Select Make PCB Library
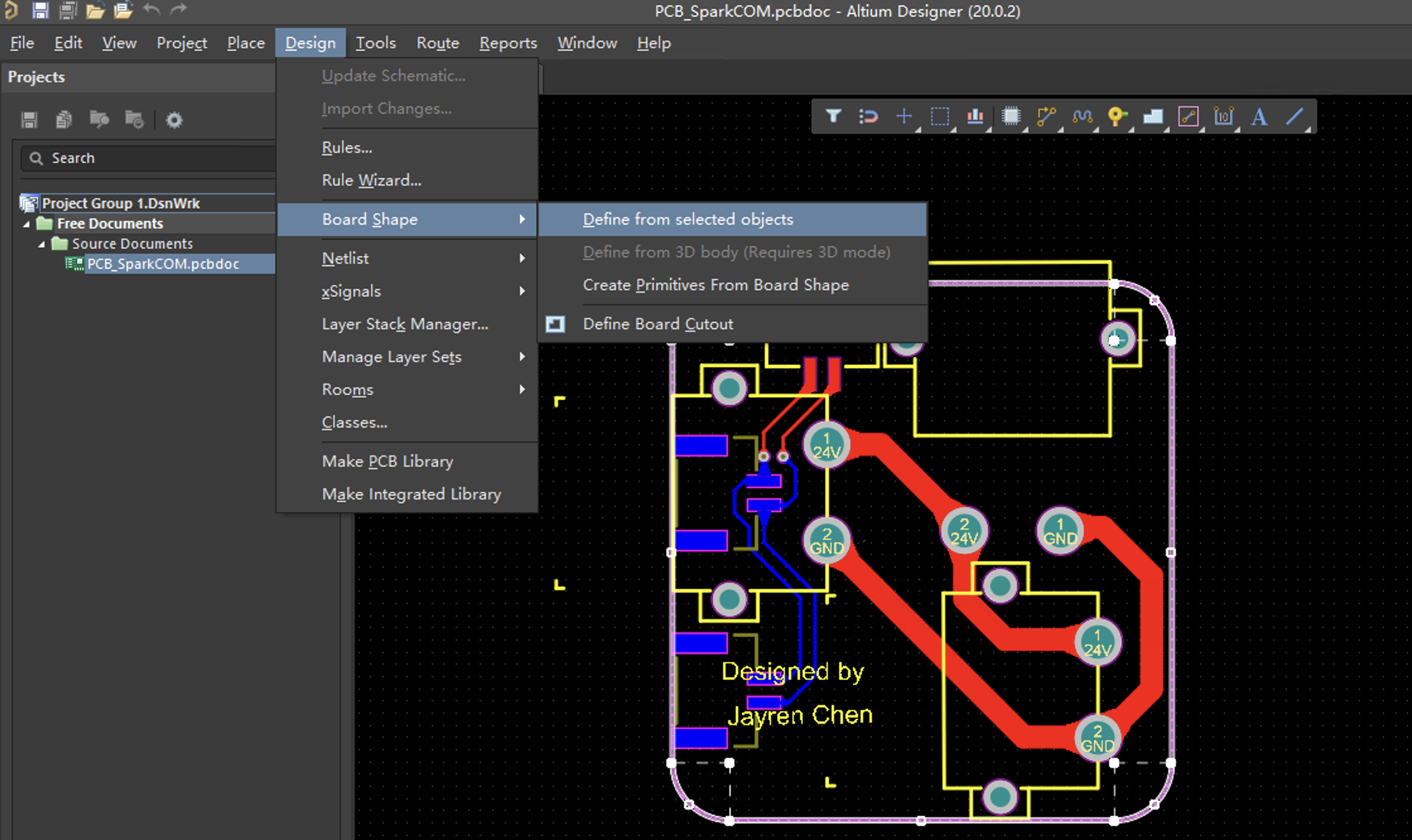 coord(408,462)
